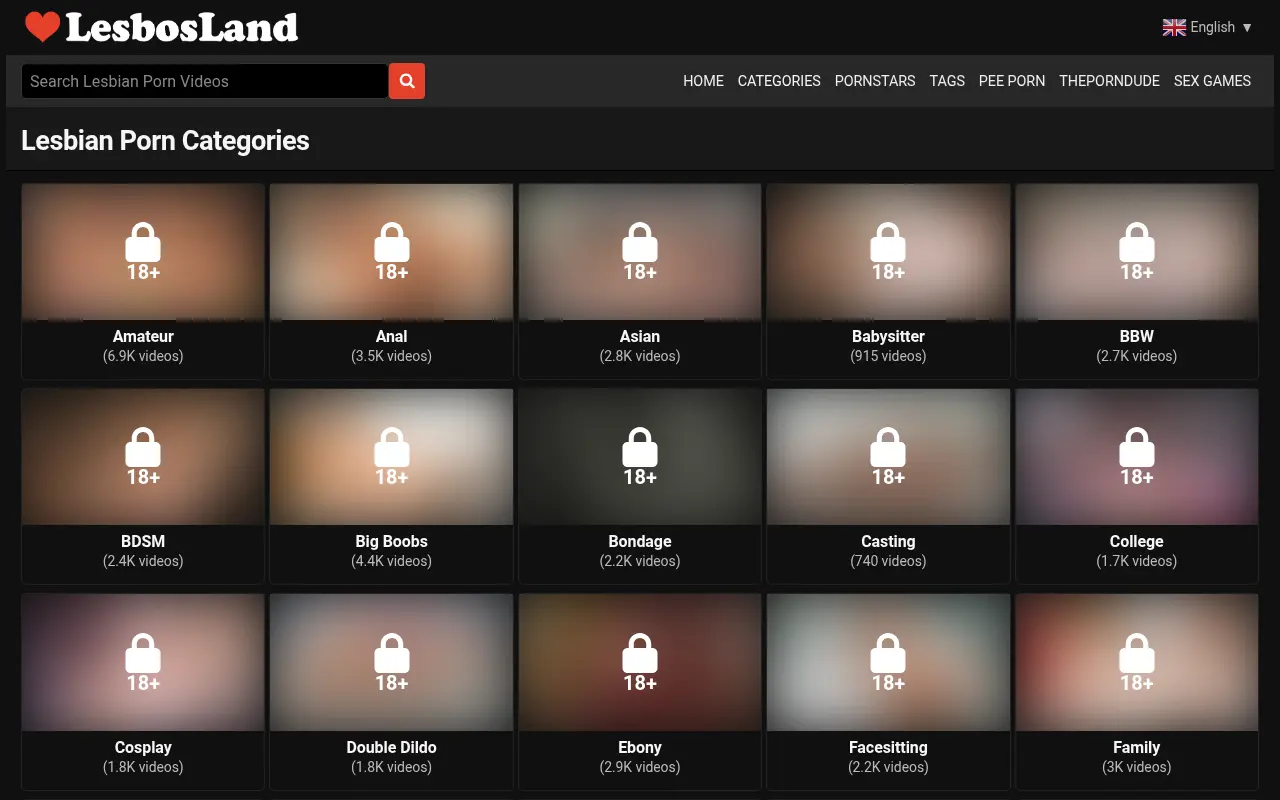Click the lock icon on College thumbnail
This screenshot has width=1280, height=800.
coord(1137,447)
